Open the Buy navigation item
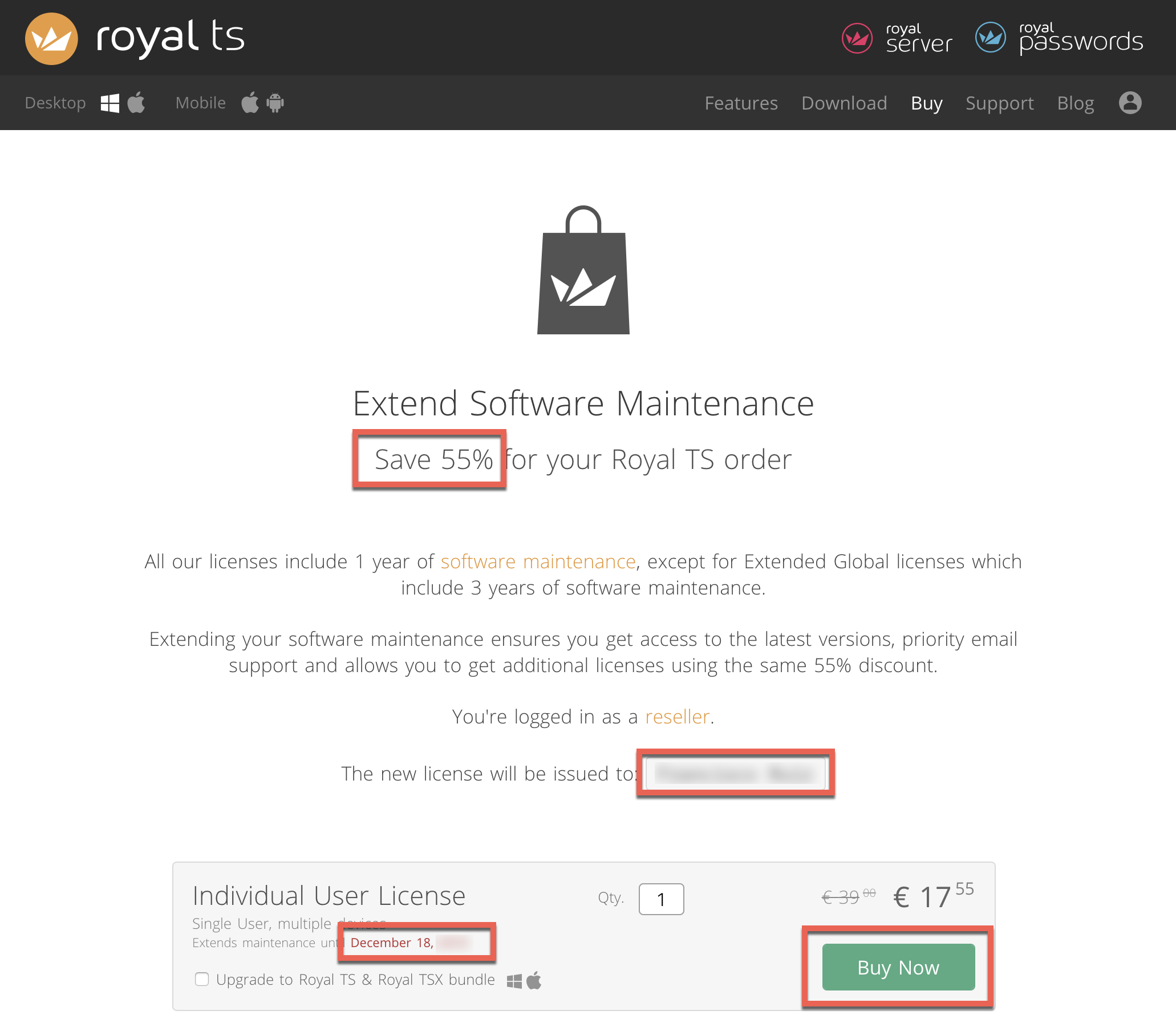The image size is (1176, 1027). point(926,103)
